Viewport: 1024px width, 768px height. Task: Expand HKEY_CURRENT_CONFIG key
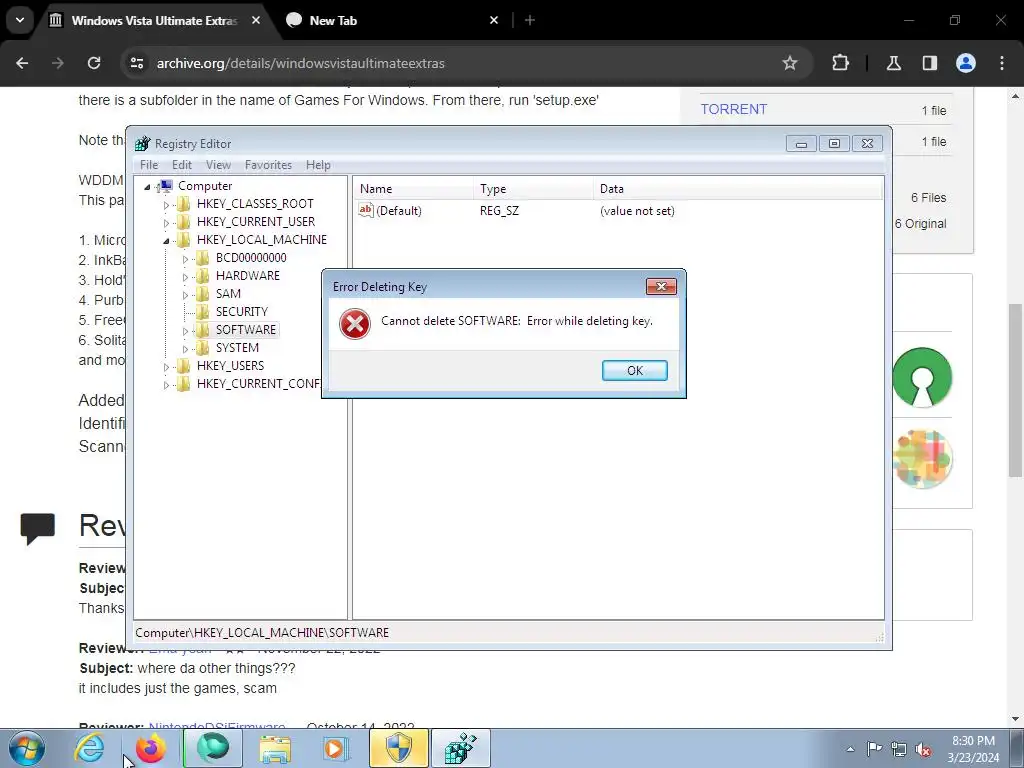[x=167, y=385]
